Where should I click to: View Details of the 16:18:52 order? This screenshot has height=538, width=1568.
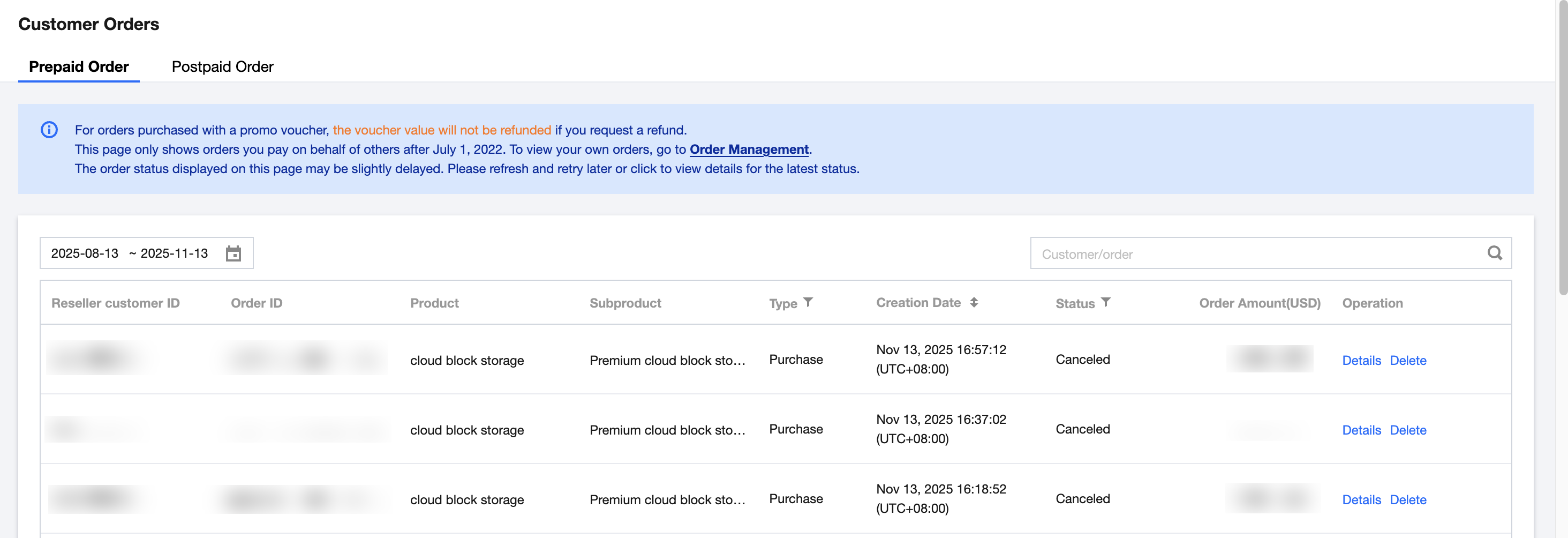coord(1361,499)
